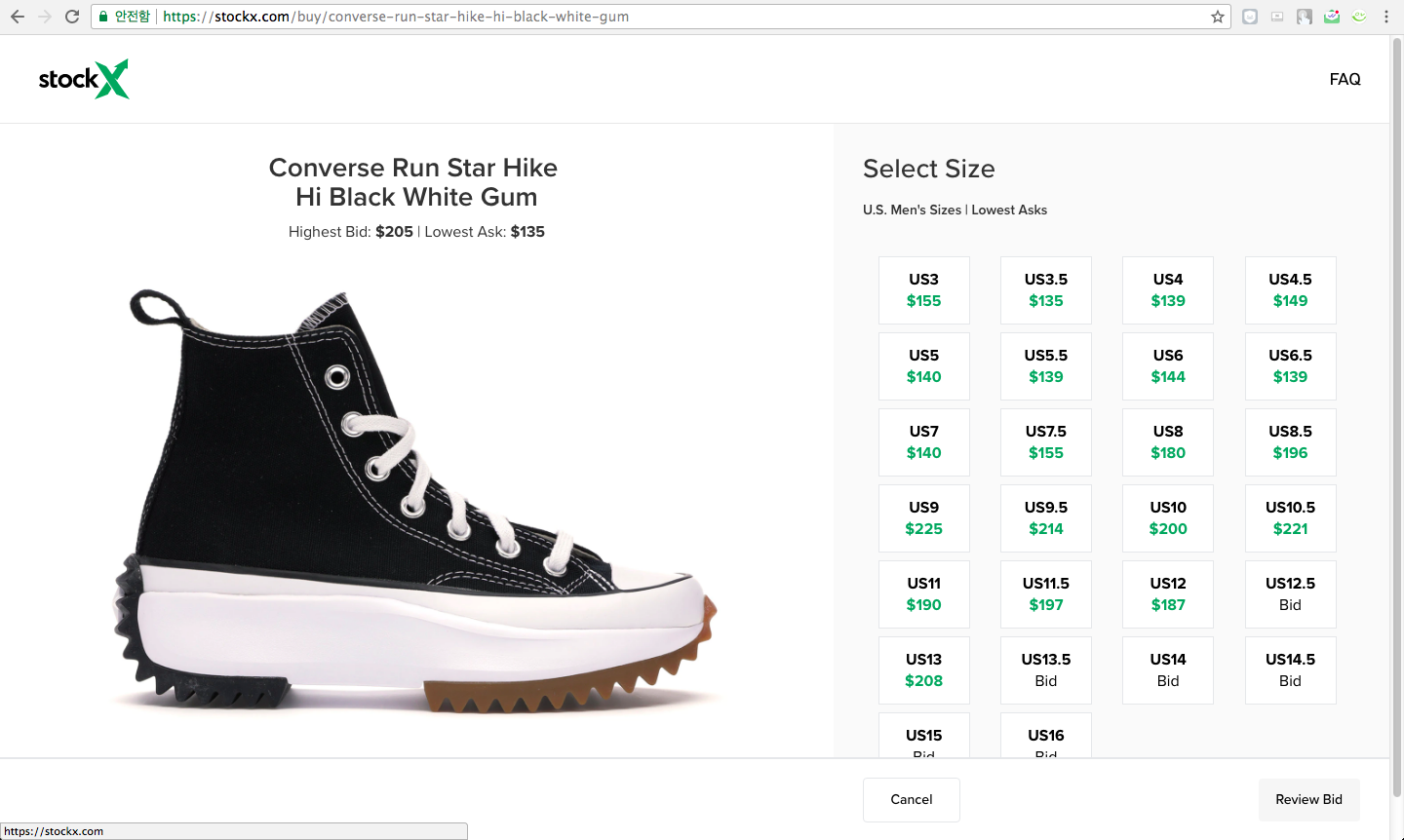Select the US14.5 Bid tile
The width and height of the screenshot is (1404, 840).
pos(1291,670)
